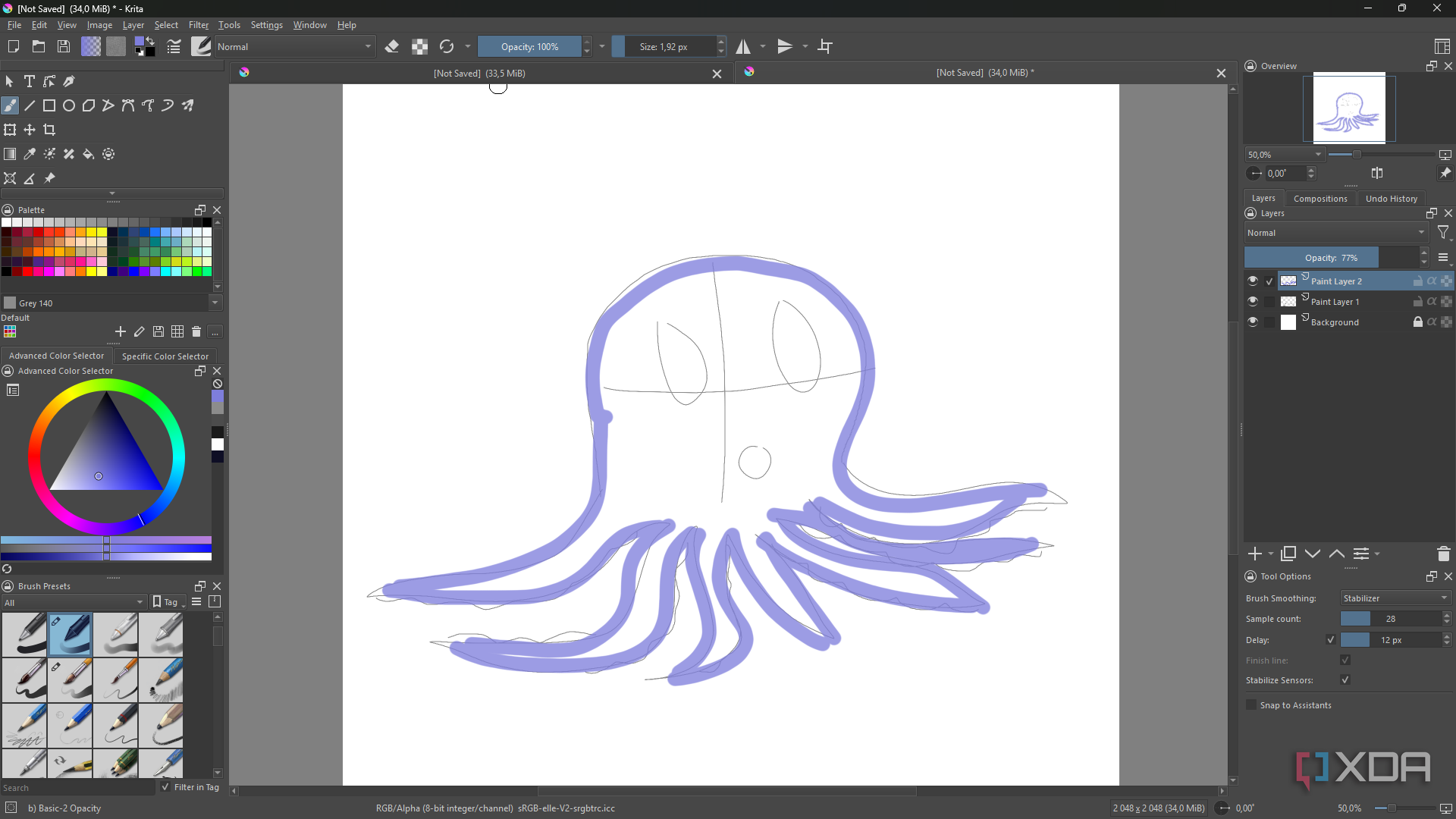Image resolution: width=1456 pixels, height=819 pixels.
Task: Click the Tag button in Brush Presets
Action: click(168, 603)
